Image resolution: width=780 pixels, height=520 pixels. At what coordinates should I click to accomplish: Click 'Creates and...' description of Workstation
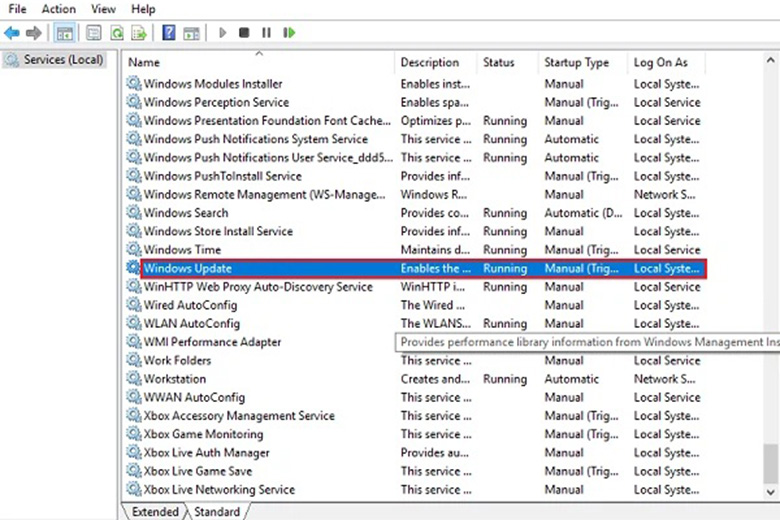(x=435, y=379)
